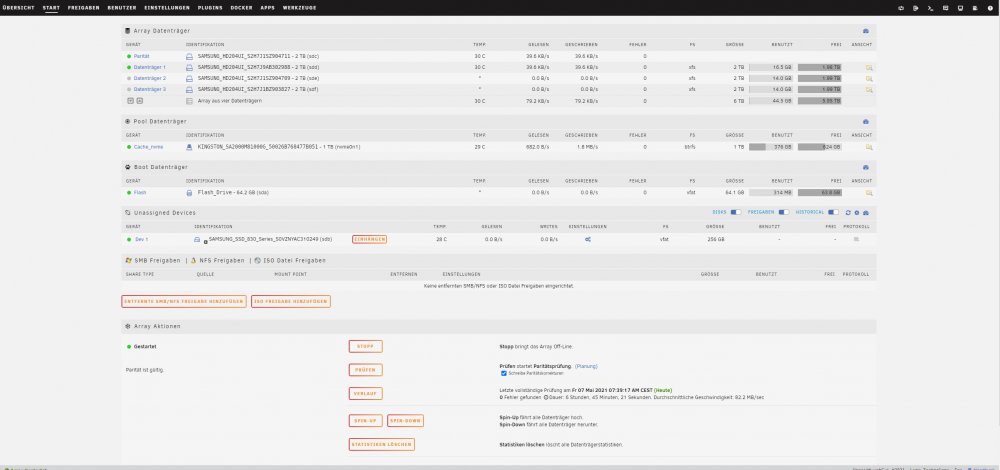Expand partitions of SAMSUNG_SSD_830 device
This screenshot has width=1000, height=470.
(205, 242)
